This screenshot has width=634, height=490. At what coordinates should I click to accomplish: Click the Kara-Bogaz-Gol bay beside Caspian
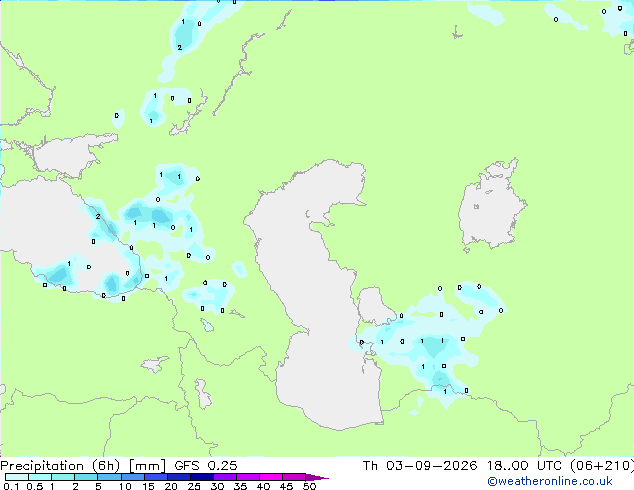click(x=374, y=305)
